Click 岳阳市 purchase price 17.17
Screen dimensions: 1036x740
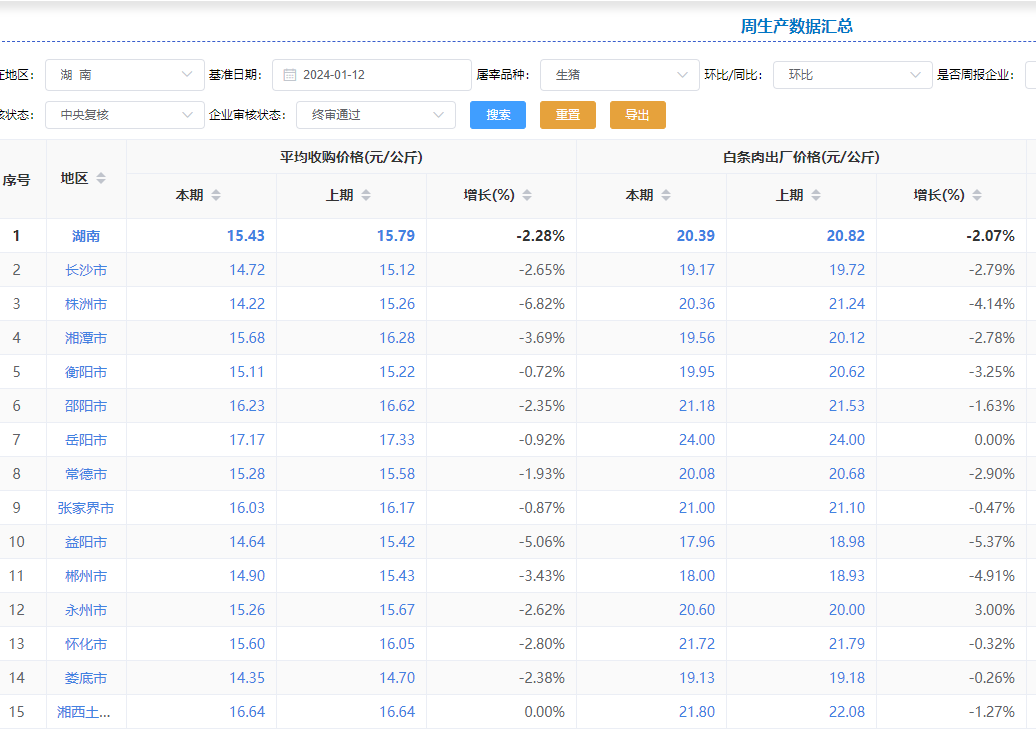tap(247, 440)
